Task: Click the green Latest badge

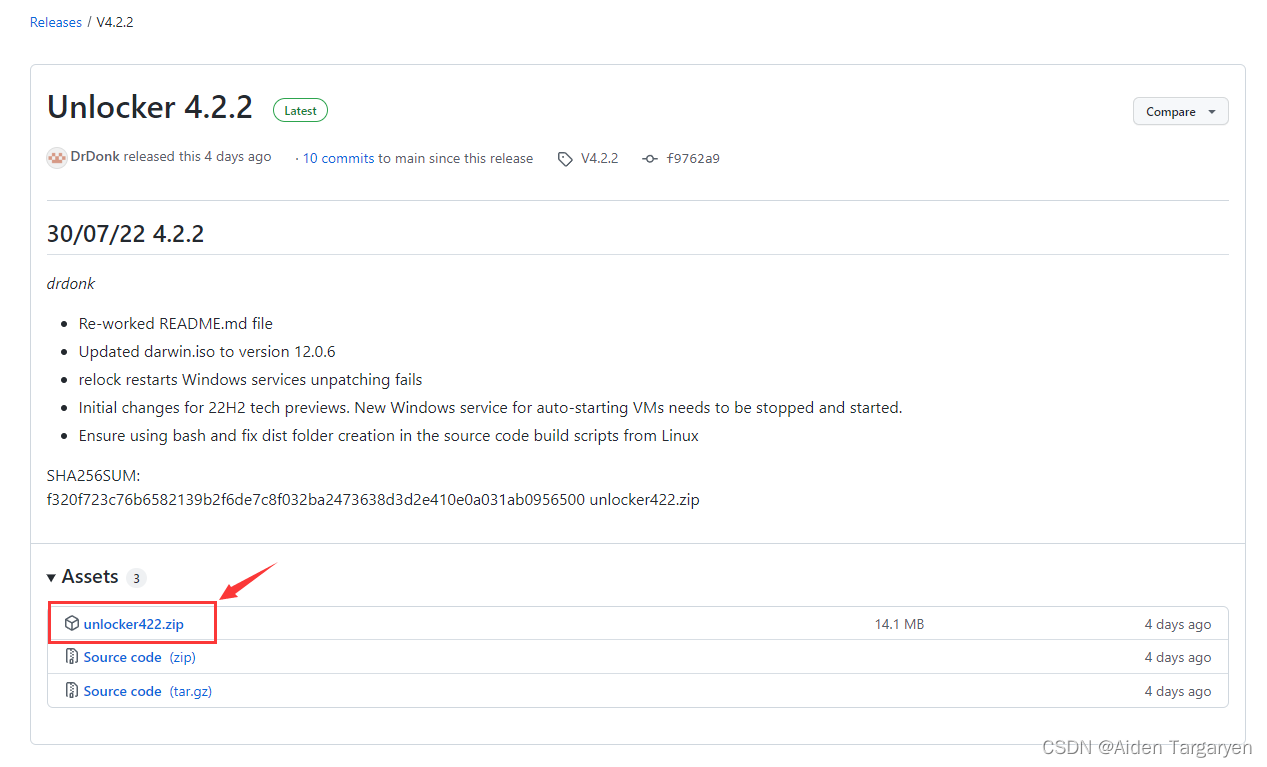Action: point(300,111)
